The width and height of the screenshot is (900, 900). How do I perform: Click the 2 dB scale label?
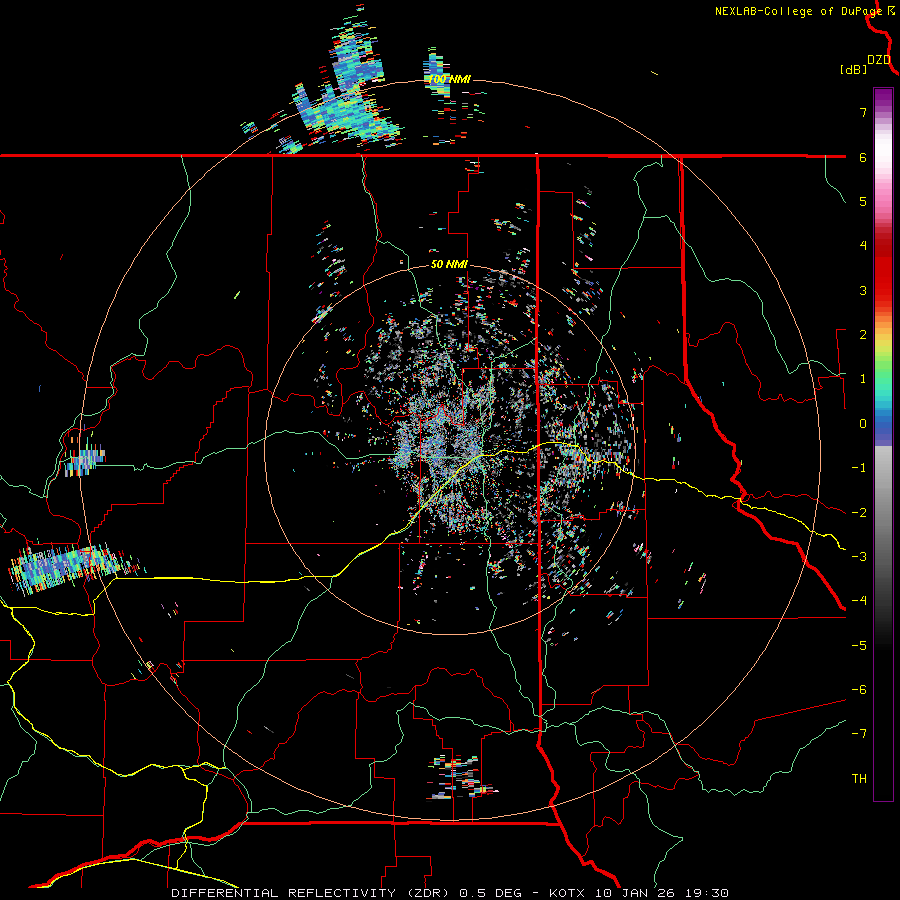[863, 335]
